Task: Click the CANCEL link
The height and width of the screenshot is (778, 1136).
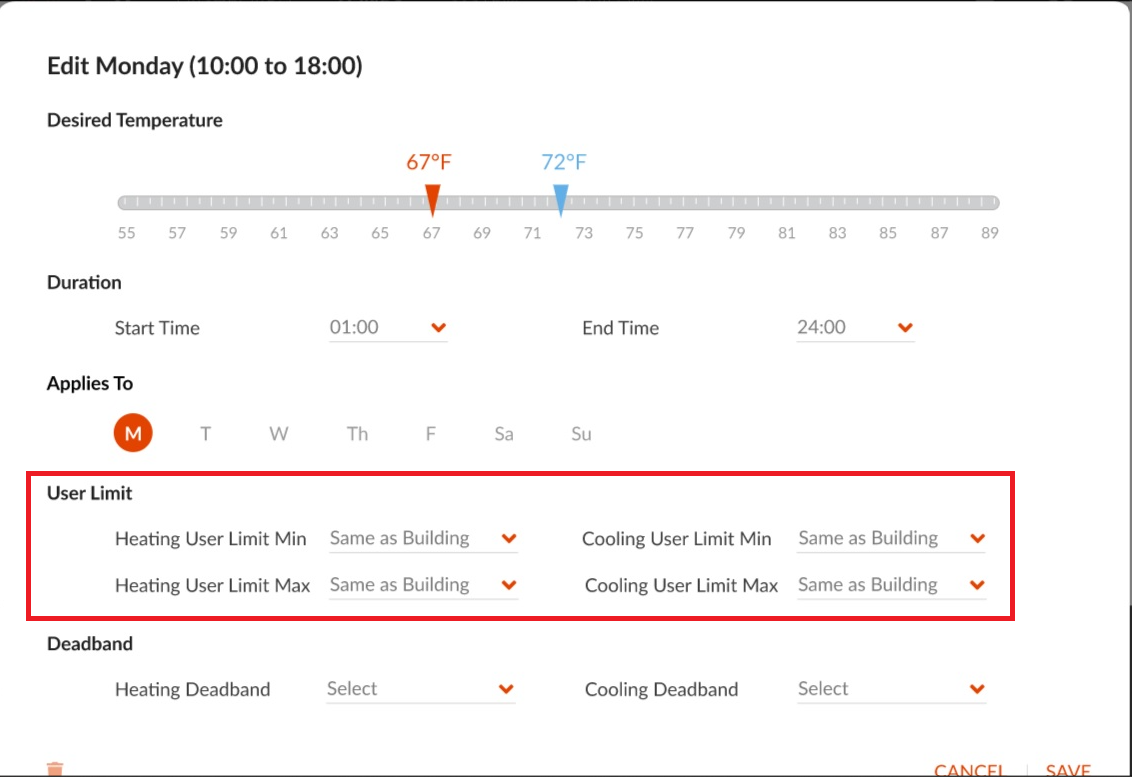Action: click(x=971, y=768)
